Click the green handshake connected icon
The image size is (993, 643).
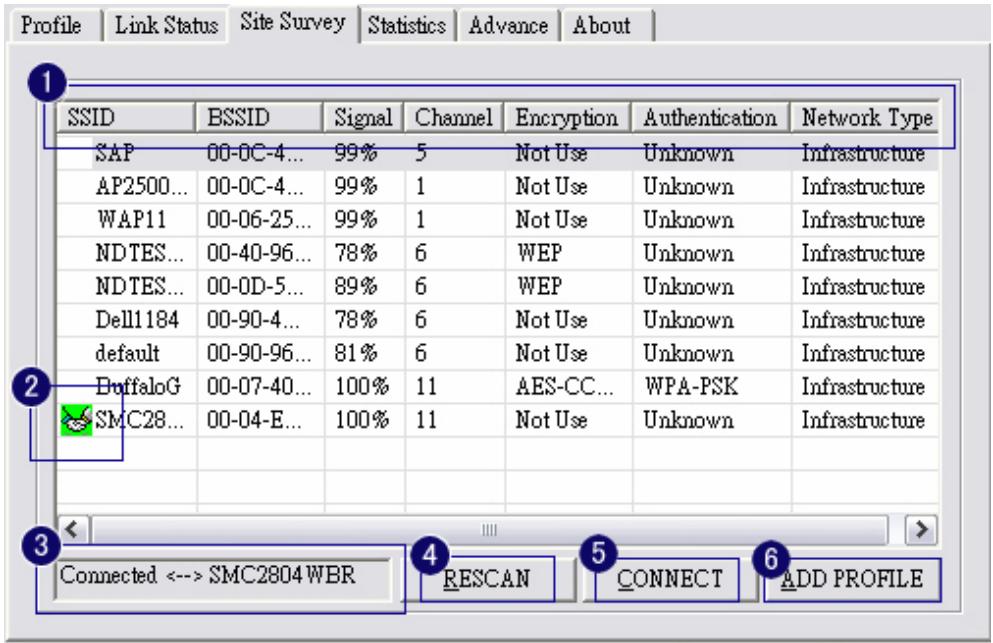pyautogui.click(x=76, y=420)
